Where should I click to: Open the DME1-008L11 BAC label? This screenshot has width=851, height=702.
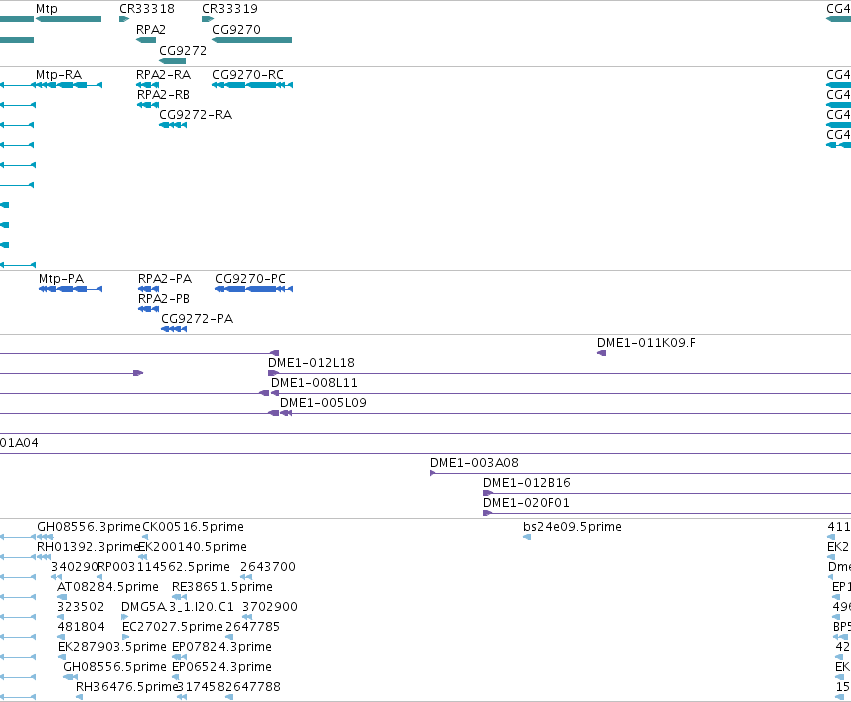(314, 383)
